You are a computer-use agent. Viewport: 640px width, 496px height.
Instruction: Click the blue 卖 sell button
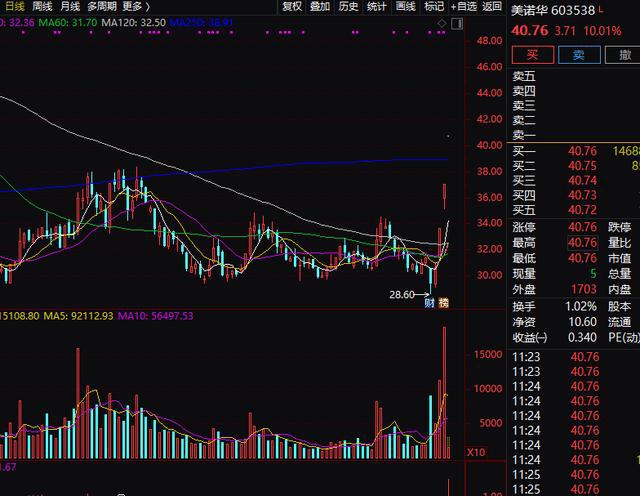click(579, 54)
